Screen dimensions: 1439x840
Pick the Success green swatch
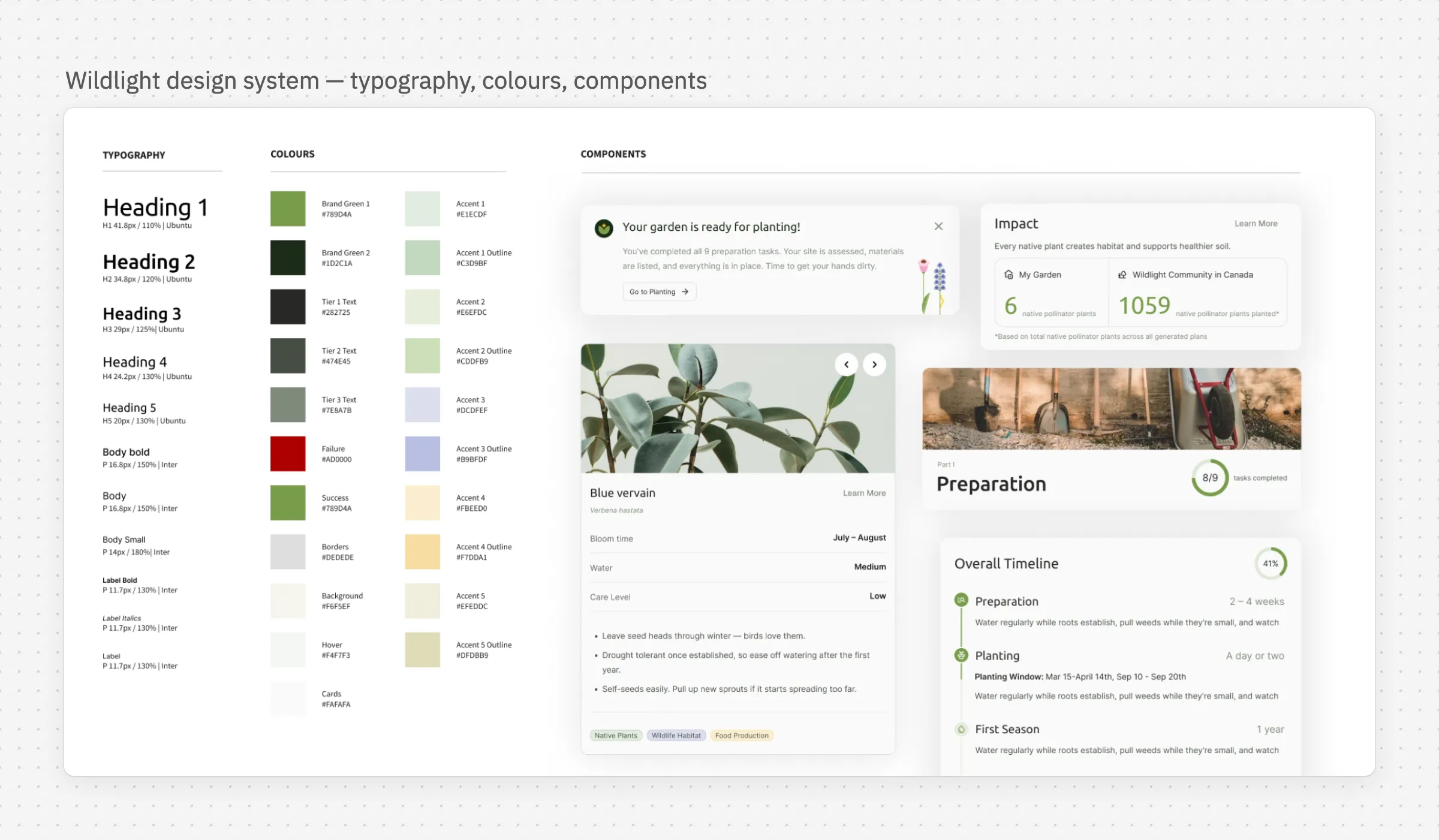(288, 503)
